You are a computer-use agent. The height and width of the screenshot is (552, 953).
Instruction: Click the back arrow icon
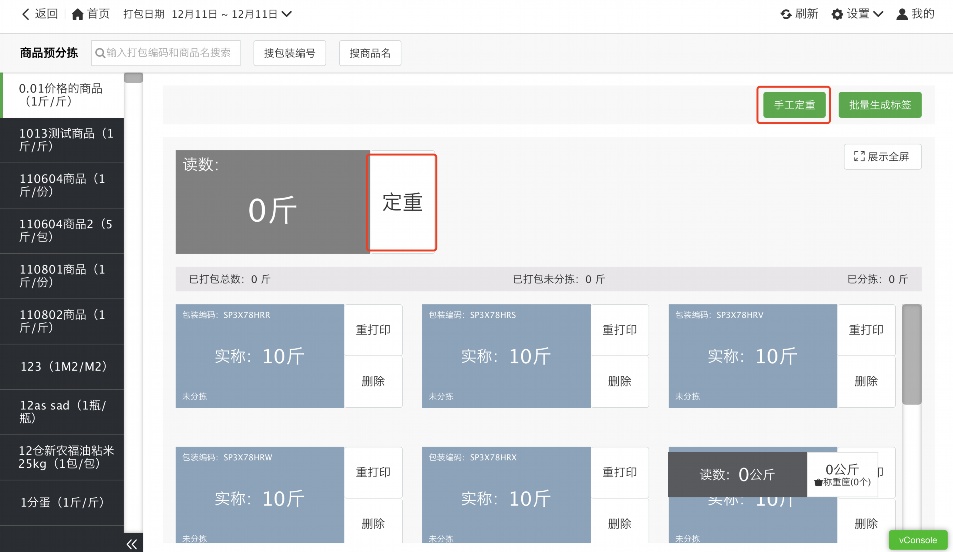point(26,14)
